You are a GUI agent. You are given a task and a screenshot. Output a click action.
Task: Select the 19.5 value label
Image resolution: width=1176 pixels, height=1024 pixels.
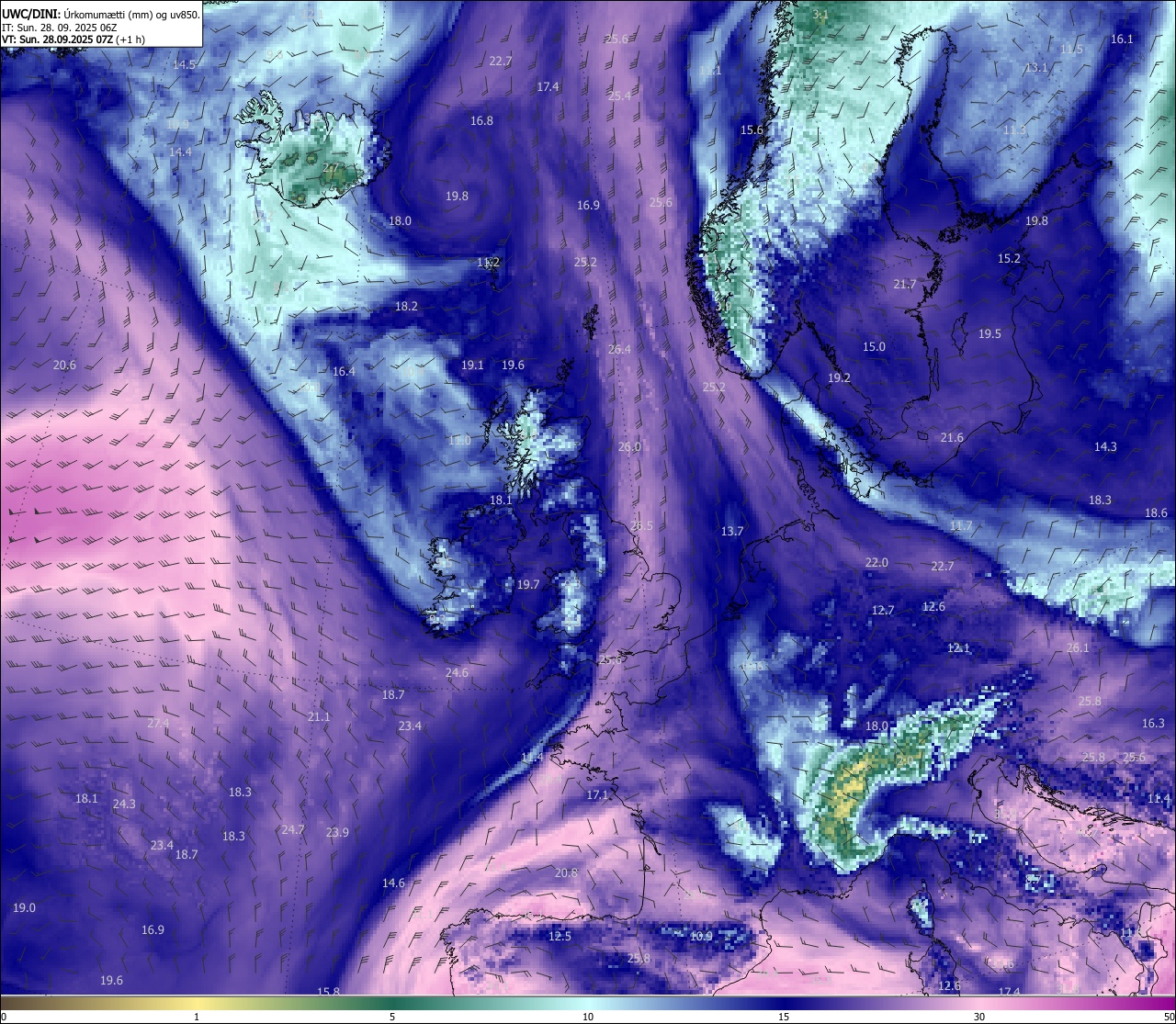[989, 333]
